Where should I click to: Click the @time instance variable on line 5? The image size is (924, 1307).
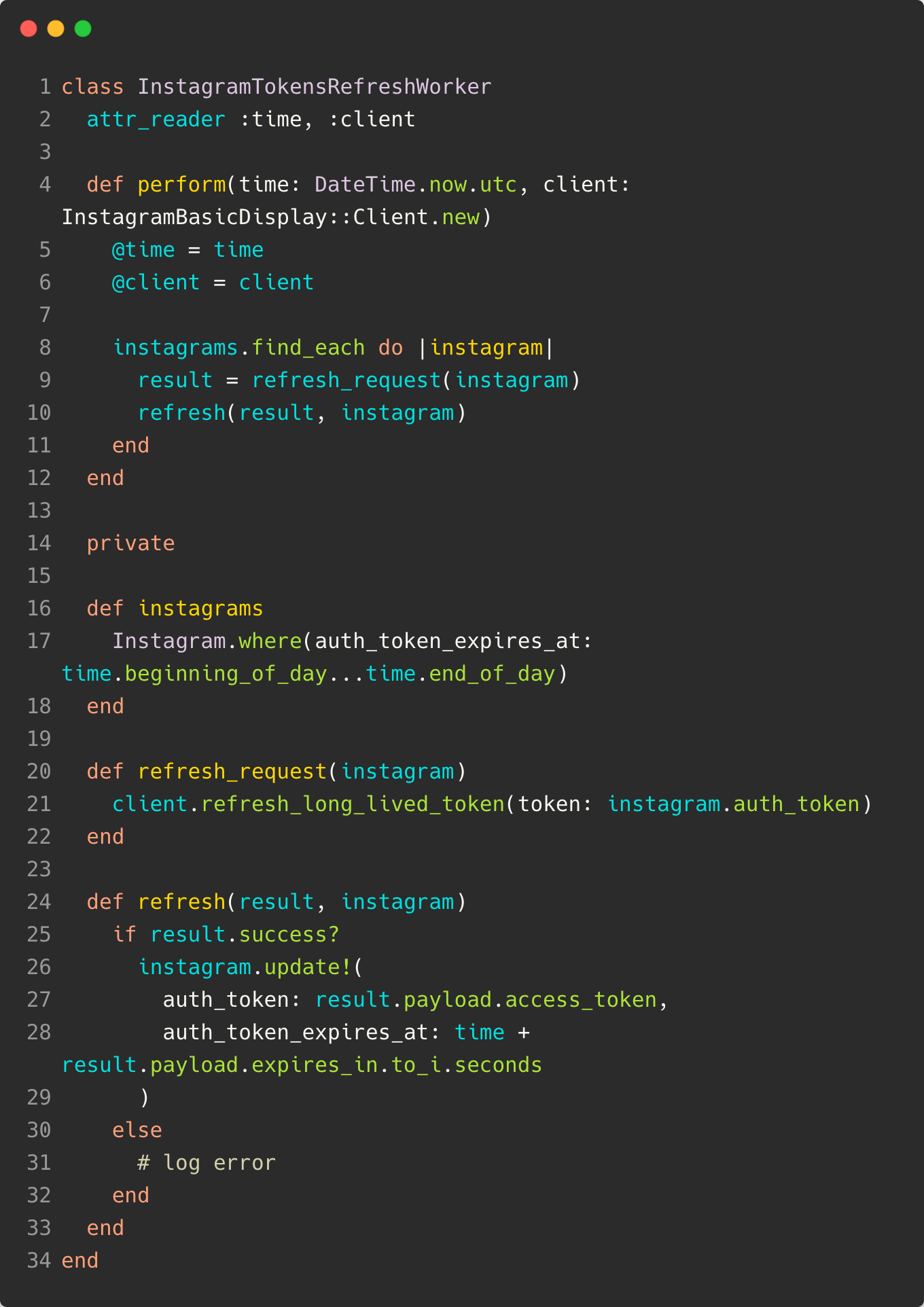[143, 250]
